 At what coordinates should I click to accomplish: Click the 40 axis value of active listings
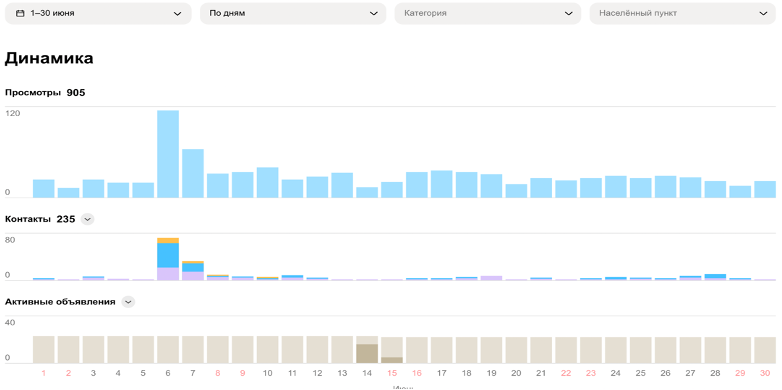(x=10, y=323)
